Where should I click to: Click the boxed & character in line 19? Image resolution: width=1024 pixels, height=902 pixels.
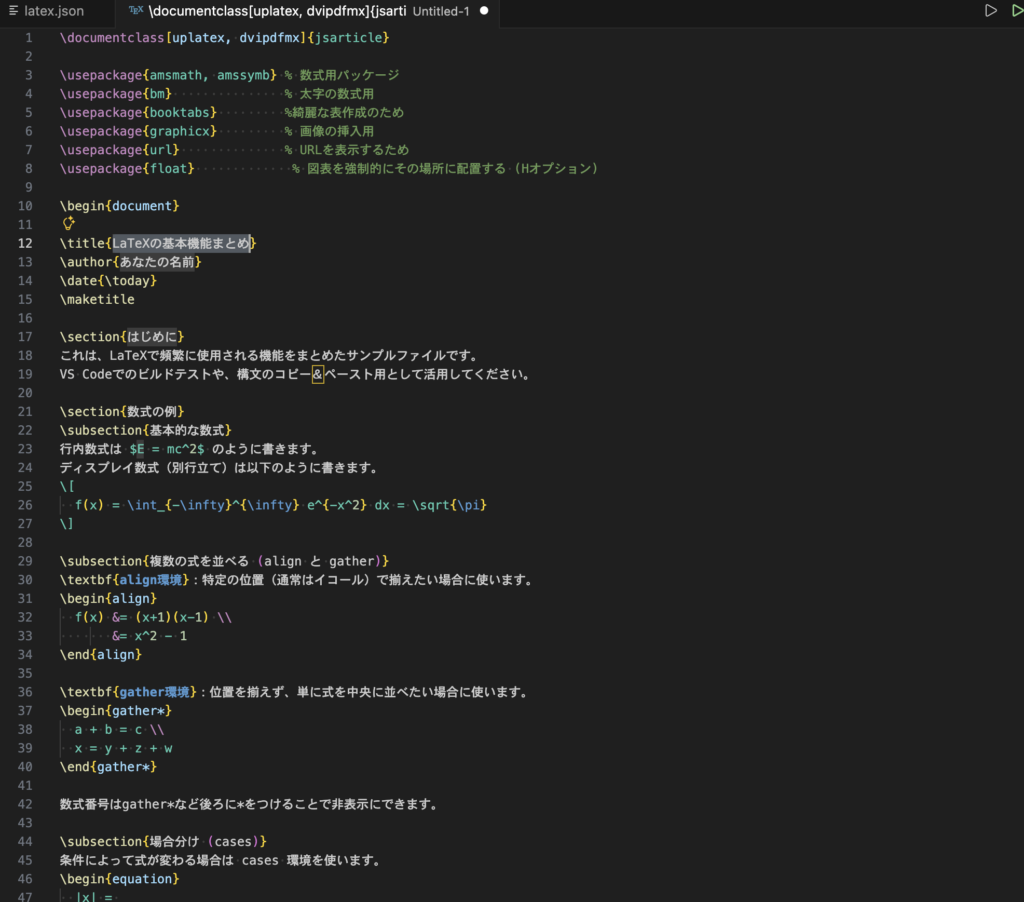(318, 375)
